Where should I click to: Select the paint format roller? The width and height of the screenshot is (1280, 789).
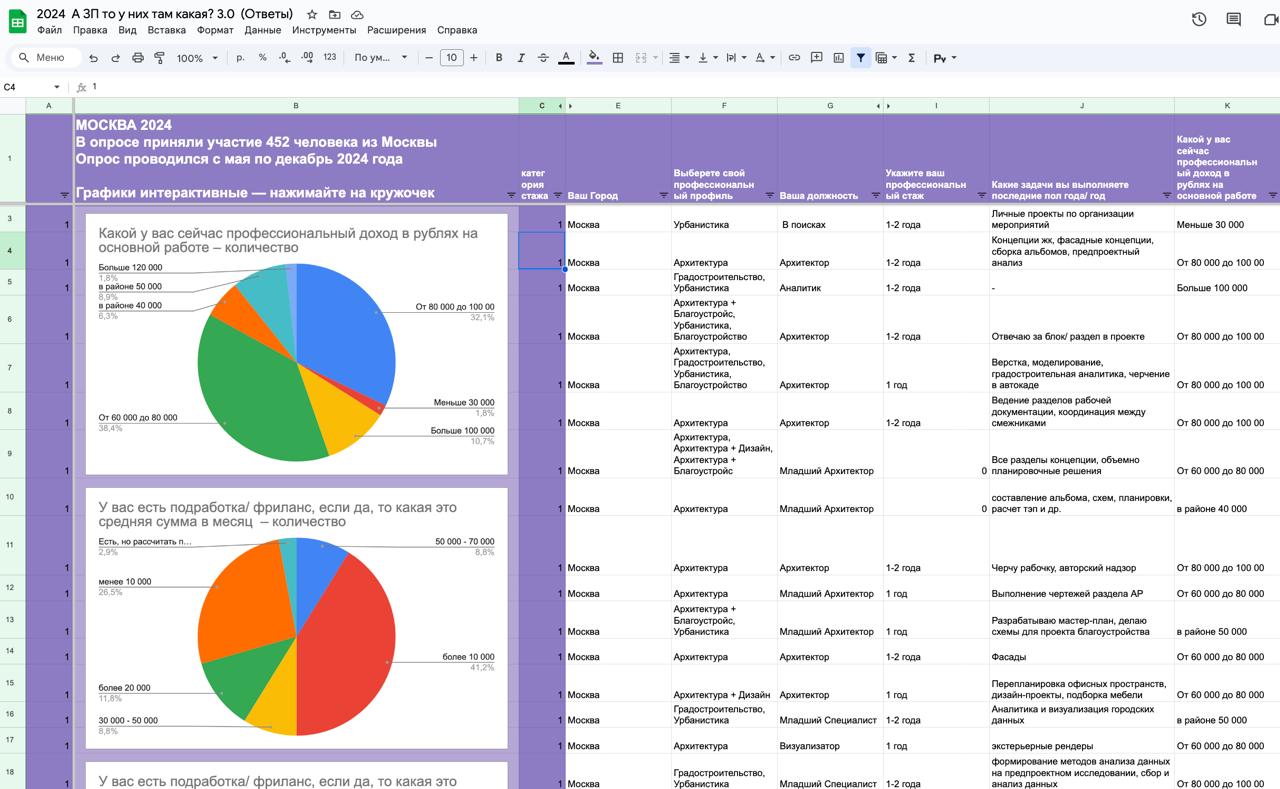[x=159, y=58]
